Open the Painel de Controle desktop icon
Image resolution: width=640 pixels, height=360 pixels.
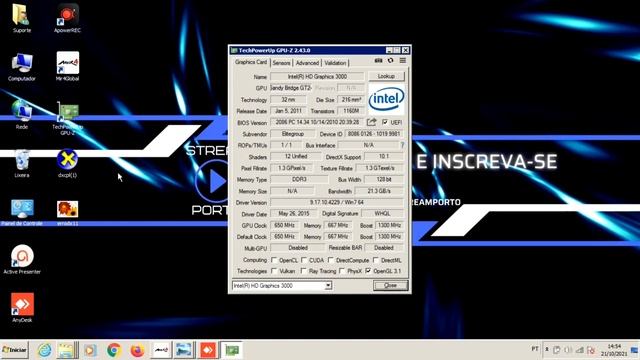point(22,211)
